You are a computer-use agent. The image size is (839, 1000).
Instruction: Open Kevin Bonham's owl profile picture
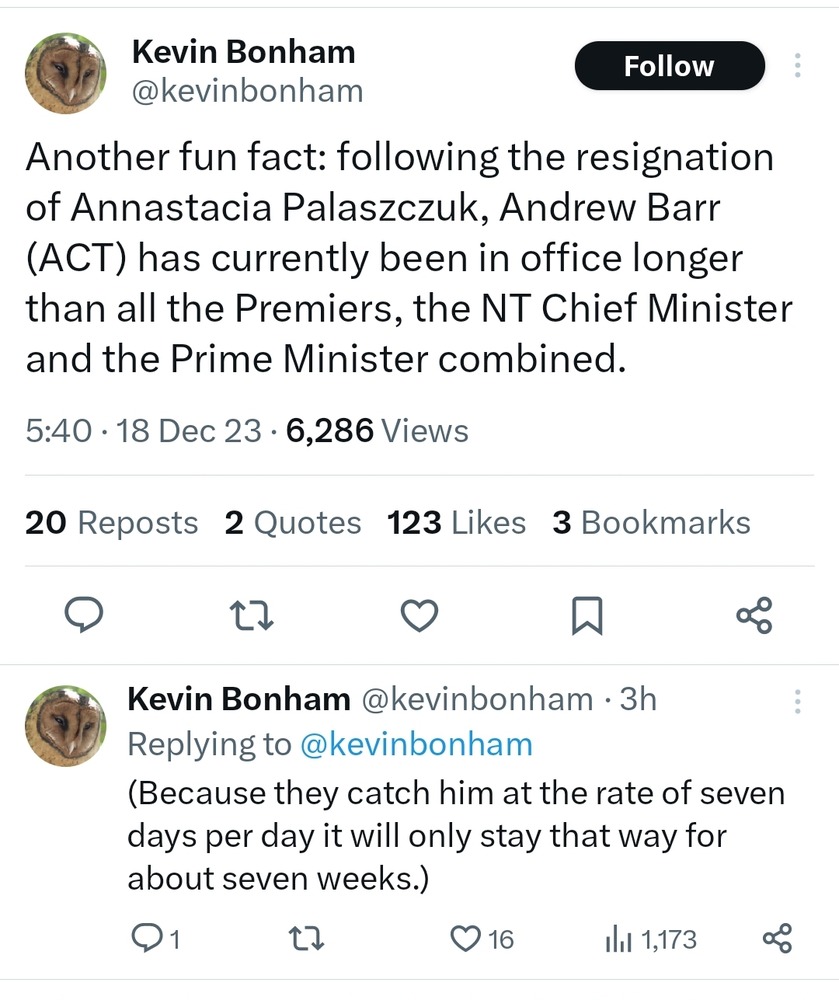click(65, 72)
